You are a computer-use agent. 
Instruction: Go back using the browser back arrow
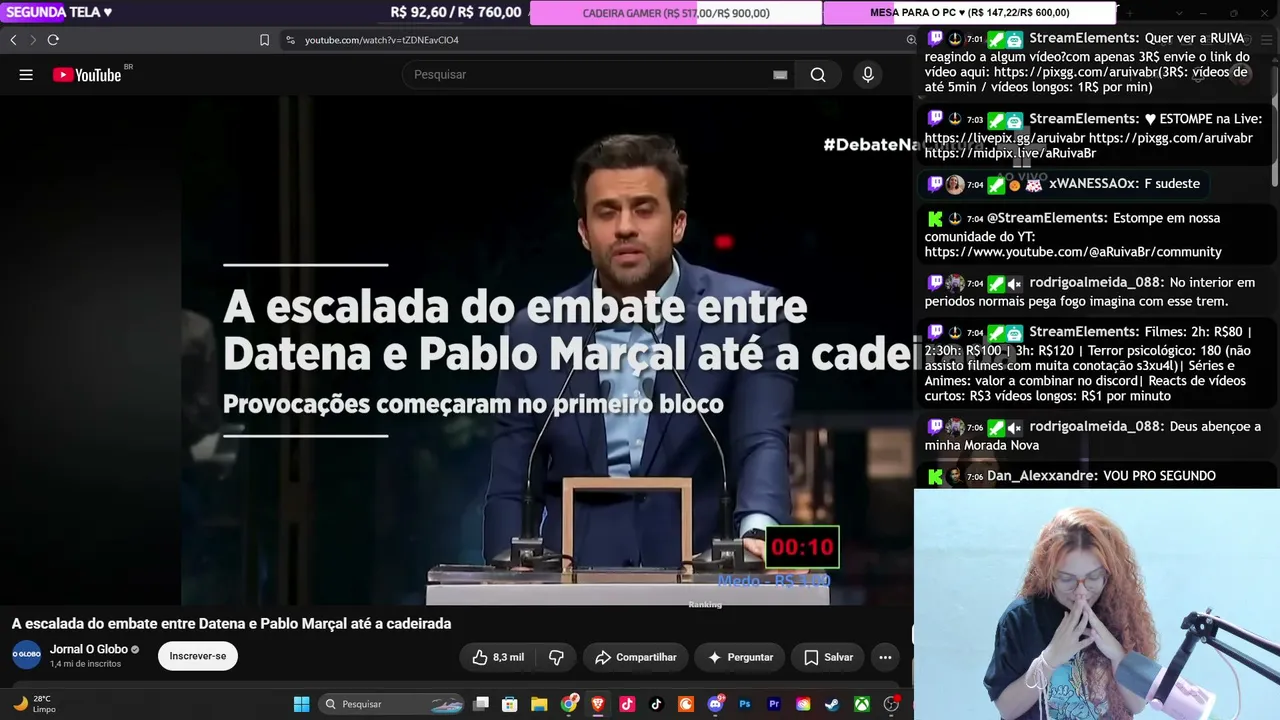13,40
